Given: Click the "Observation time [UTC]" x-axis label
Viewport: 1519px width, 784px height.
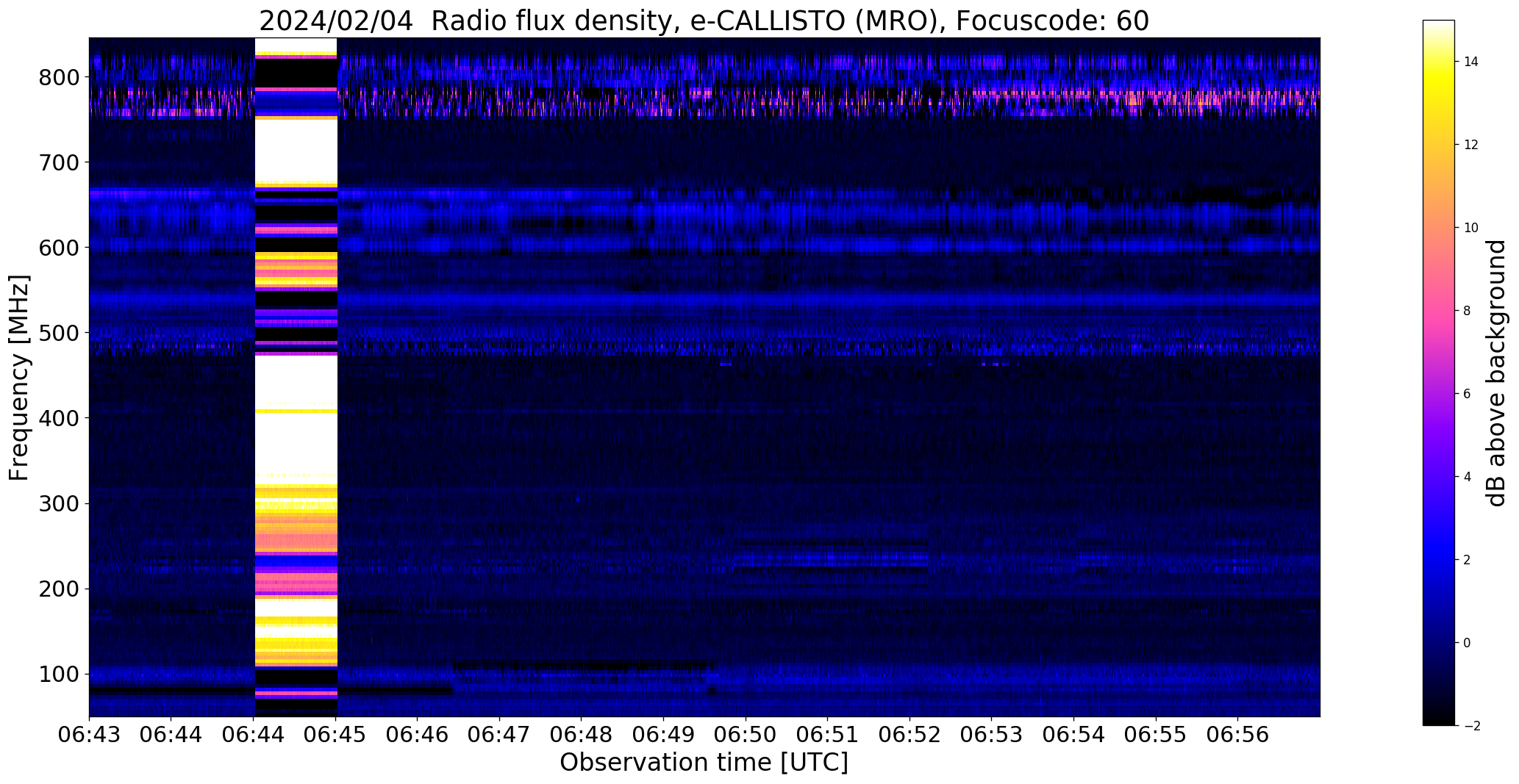Looking at the screenshot, I should [x=704, y=763].
